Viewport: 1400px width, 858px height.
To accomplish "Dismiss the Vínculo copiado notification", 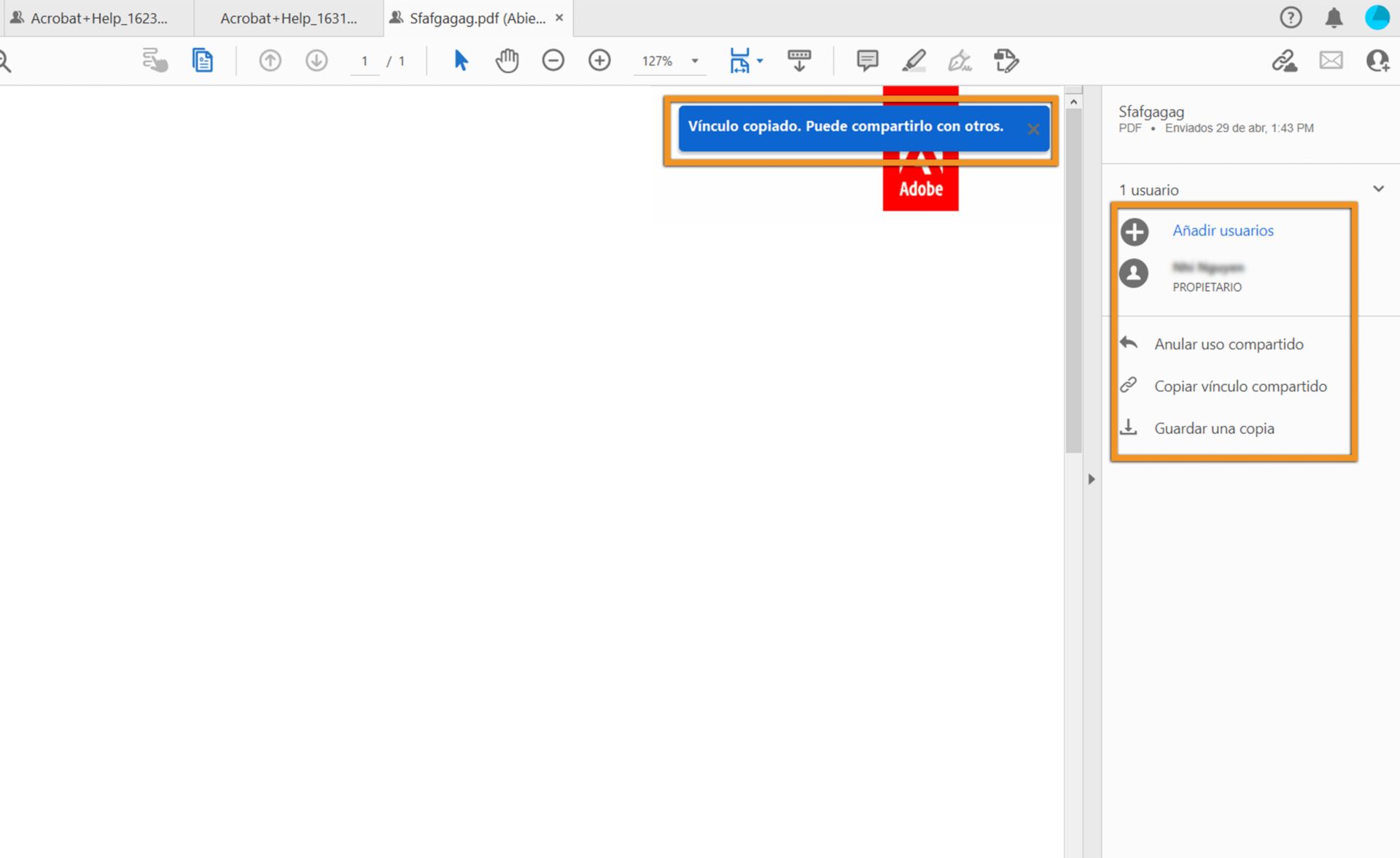I will pos(1033,130).
